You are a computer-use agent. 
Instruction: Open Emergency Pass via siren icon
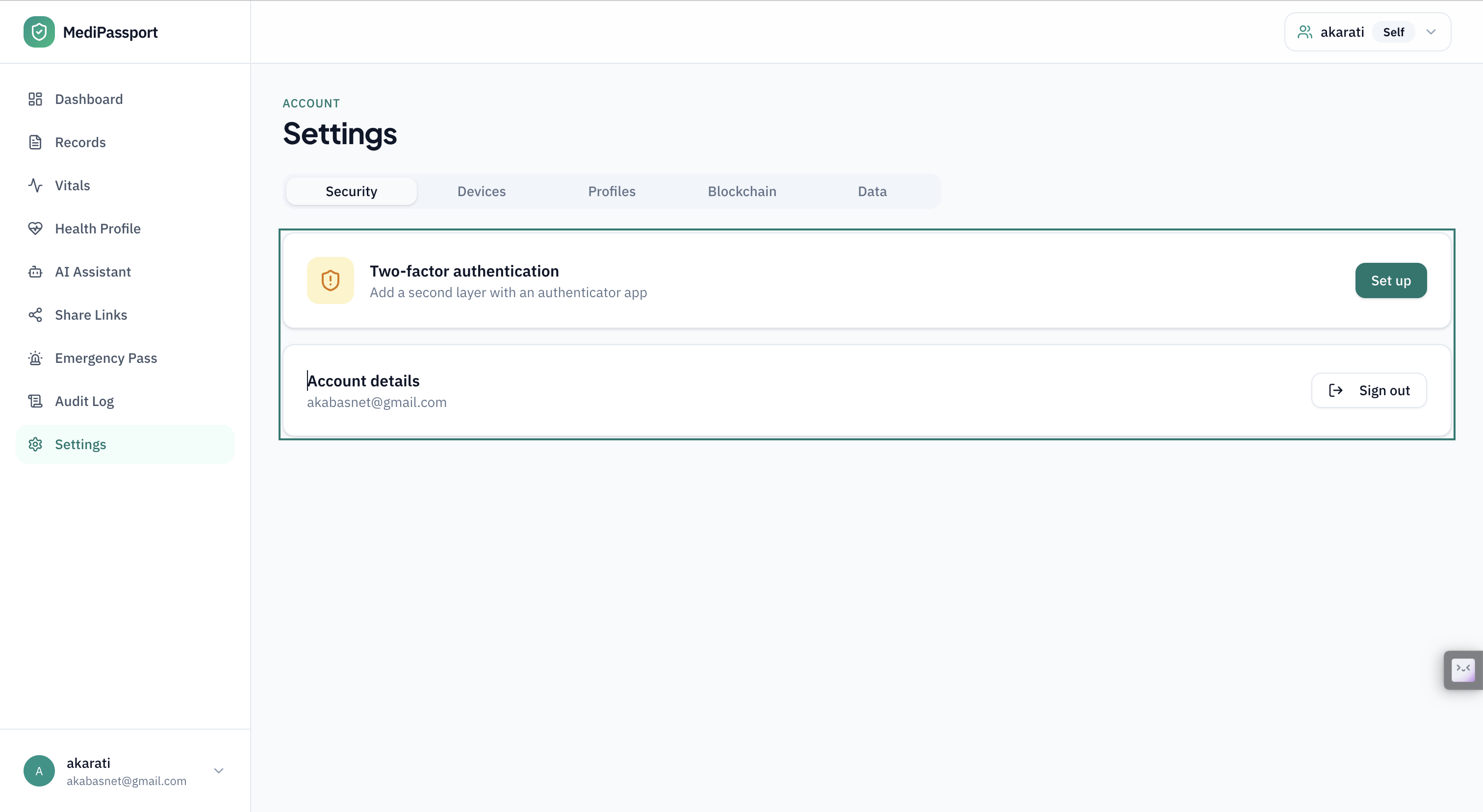pos(35,358)
